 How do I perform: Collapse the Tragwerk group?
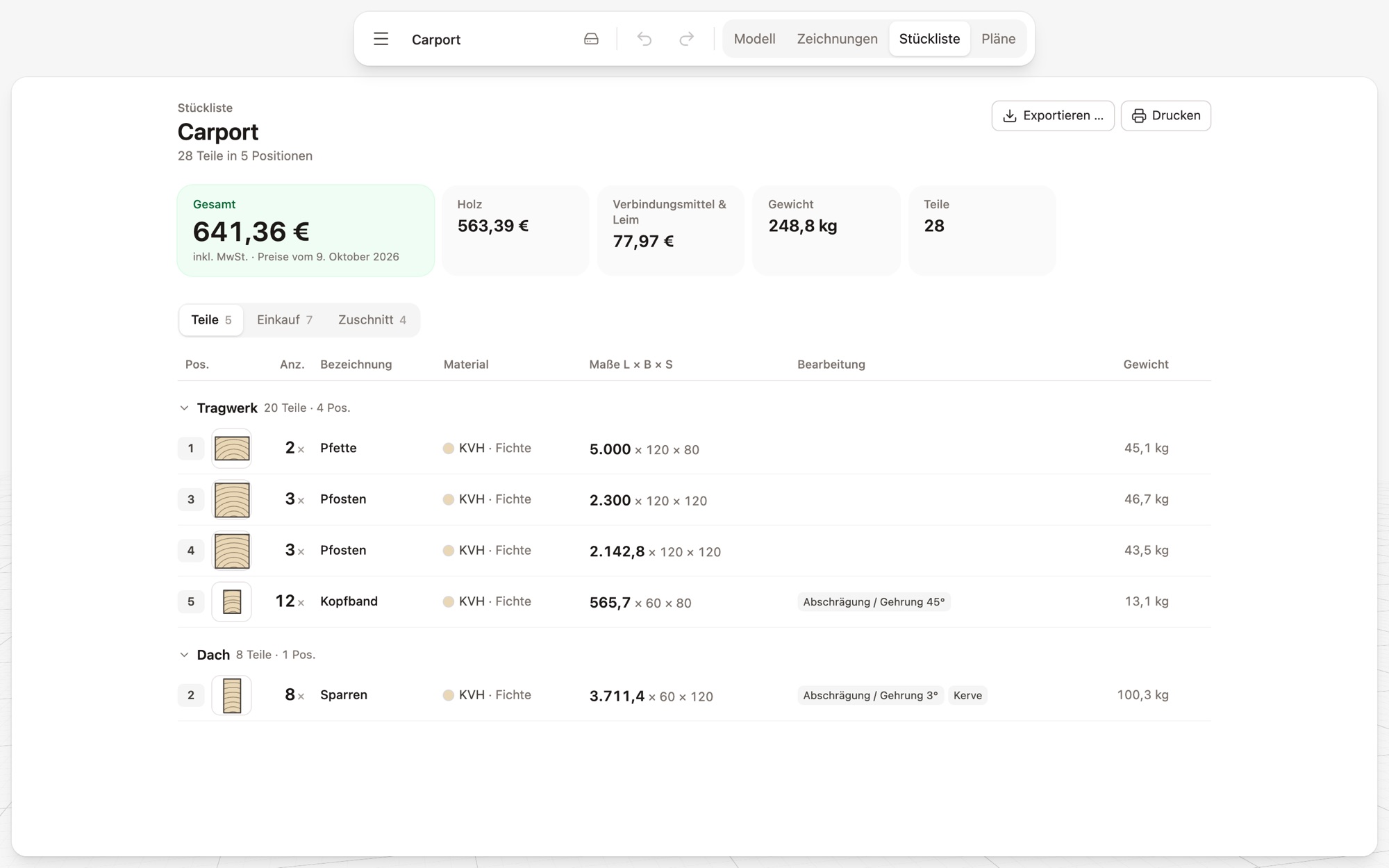coord(184,408)
